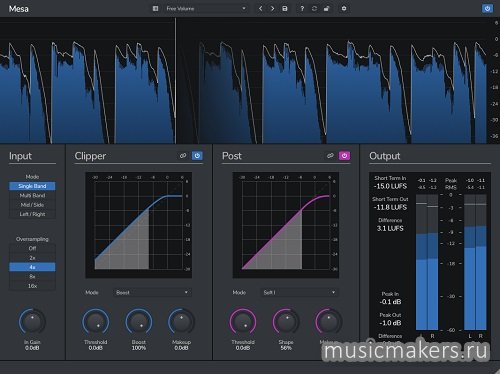The image size is (500, 374).
Task: Click the Post transfer curve graph
Action: 286,225
